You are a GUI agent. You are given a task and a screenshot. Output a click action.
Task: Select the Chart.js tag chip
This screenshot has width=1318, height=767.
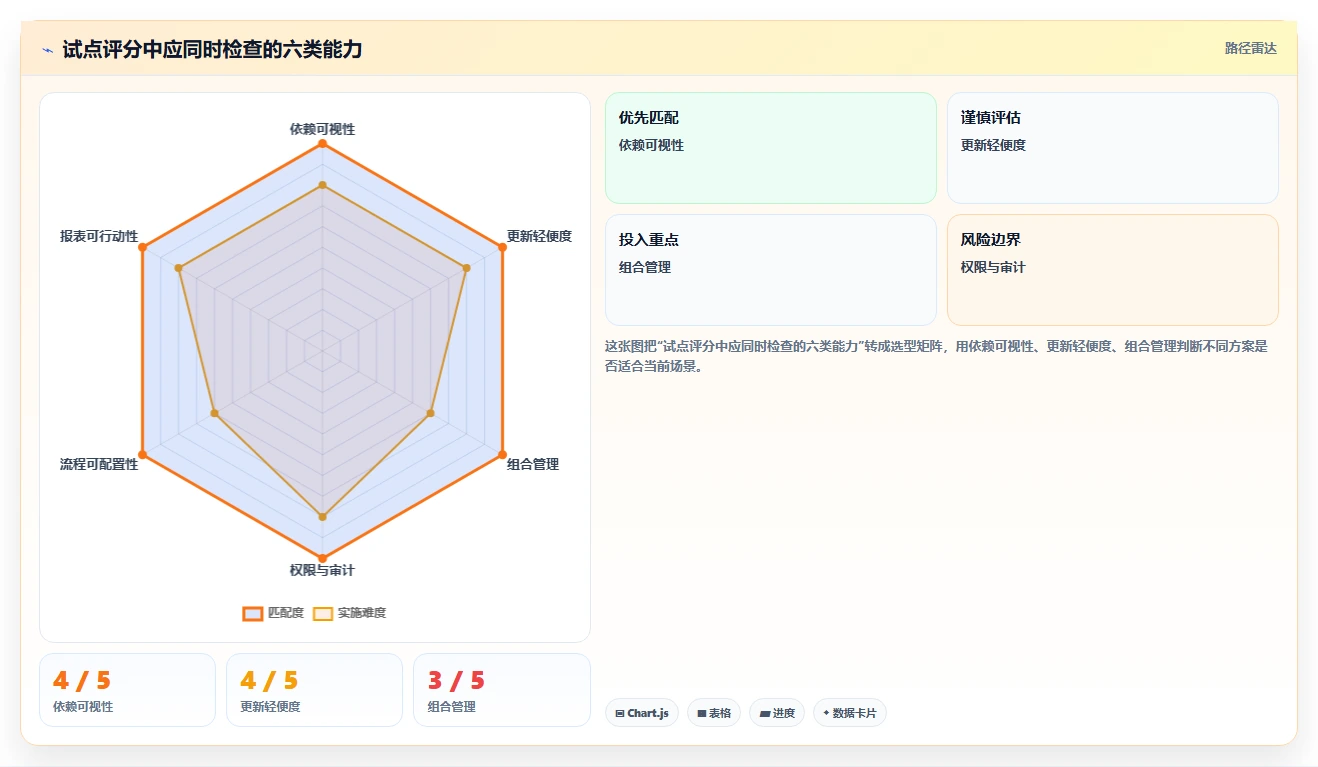(x=642, y=713)
